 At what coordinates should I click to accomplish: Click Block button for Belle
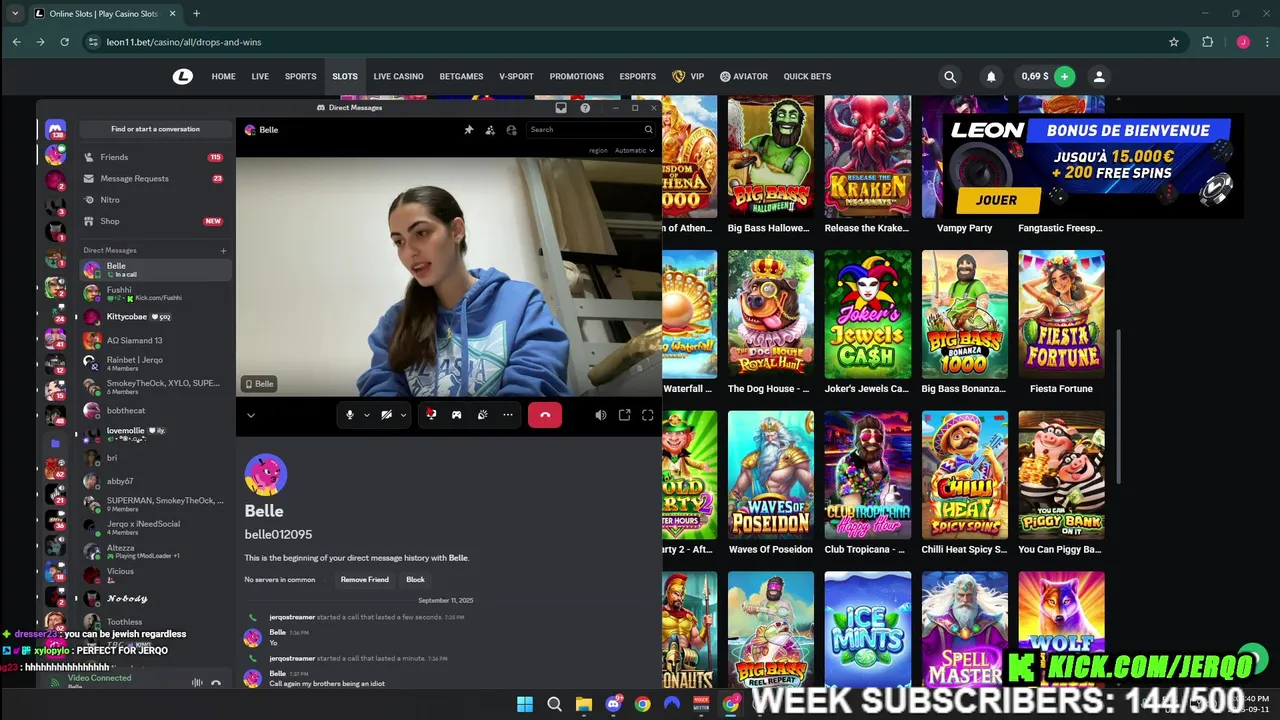[415, 580]
